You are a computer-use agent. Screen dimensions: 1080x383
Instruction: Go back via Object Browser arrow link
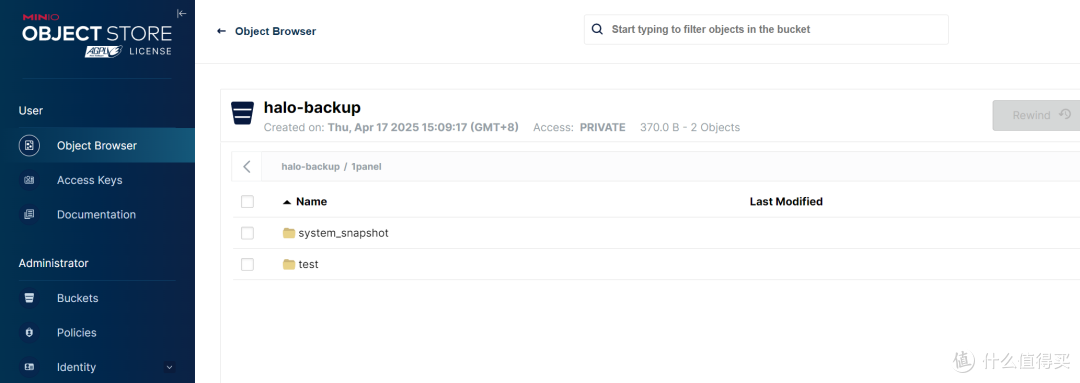pos(267,31)
